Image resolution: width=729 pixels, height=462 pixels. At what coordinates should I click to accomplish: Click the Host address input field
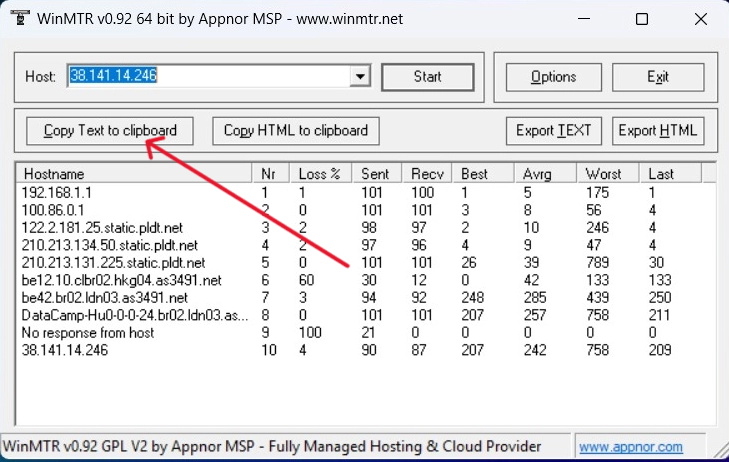click(208, 76)
